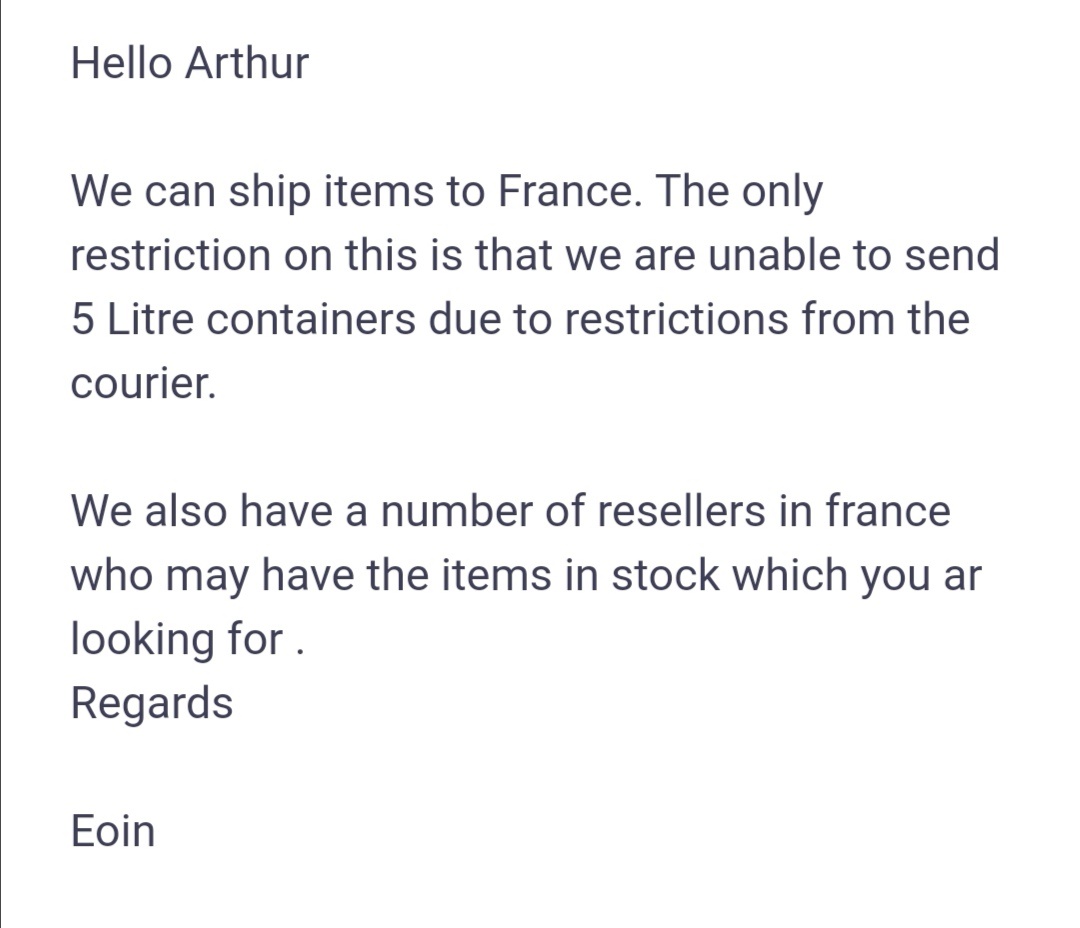Click the "looking for ." line

(x=186, y=639)
